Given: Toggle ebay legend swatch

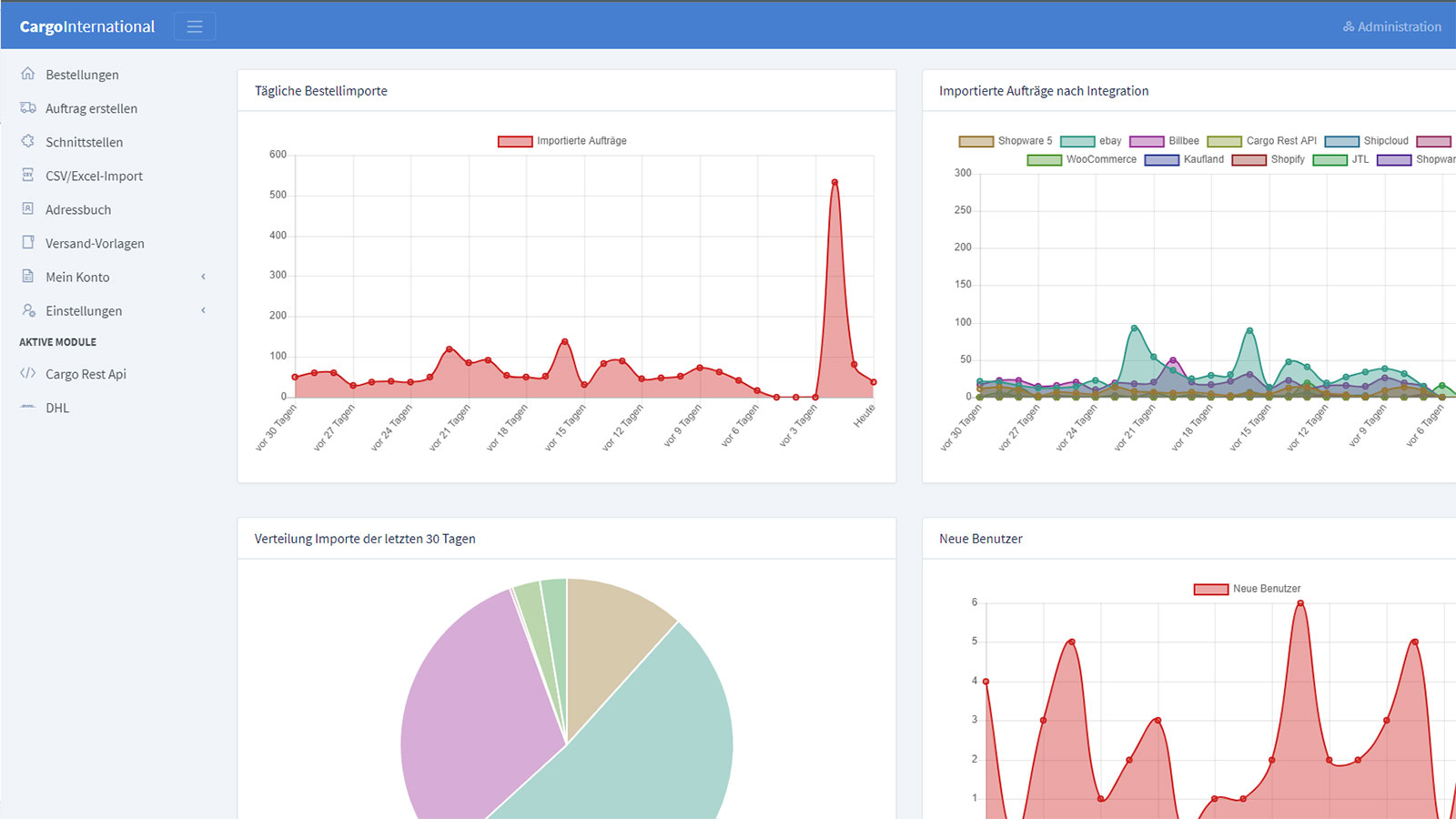Looking at the screenshot, I should 1077,141.
